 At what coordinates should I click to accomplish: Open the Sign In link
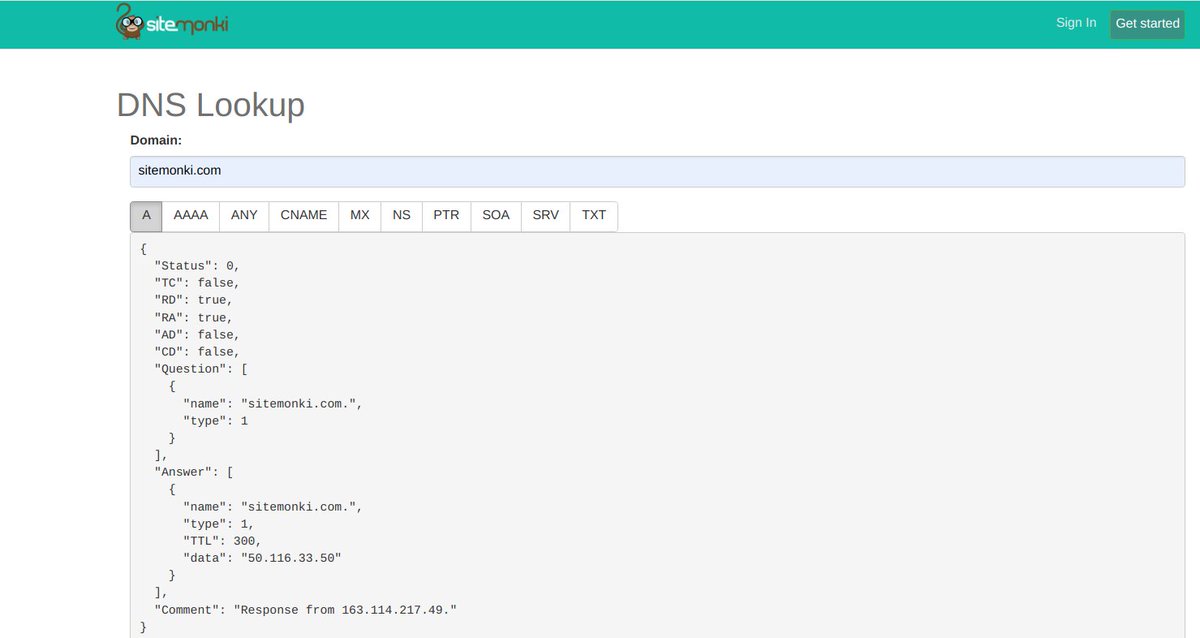pos(1076,22)
